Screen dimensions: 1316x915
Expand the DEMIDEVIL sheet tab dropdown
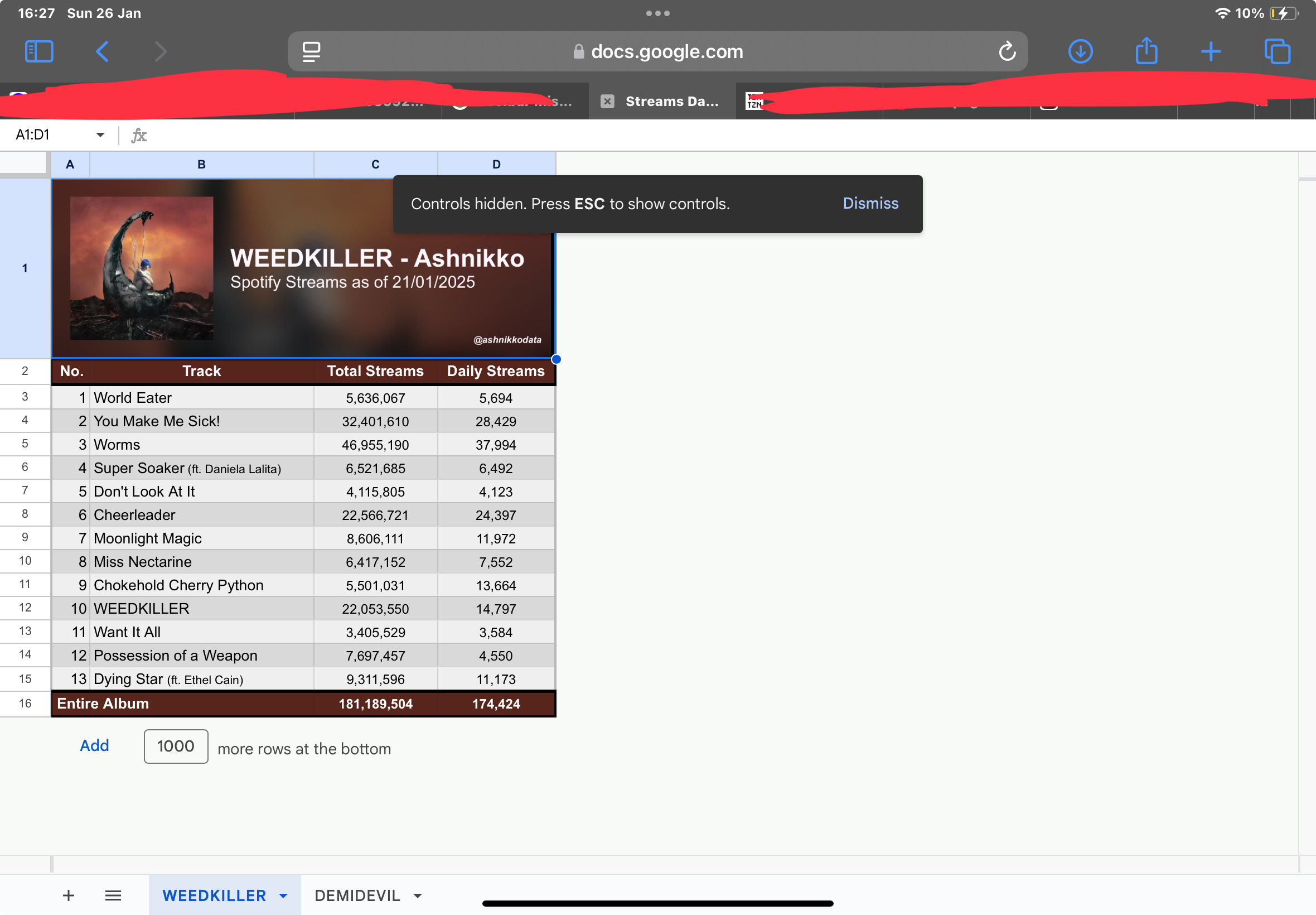point(418,895)
